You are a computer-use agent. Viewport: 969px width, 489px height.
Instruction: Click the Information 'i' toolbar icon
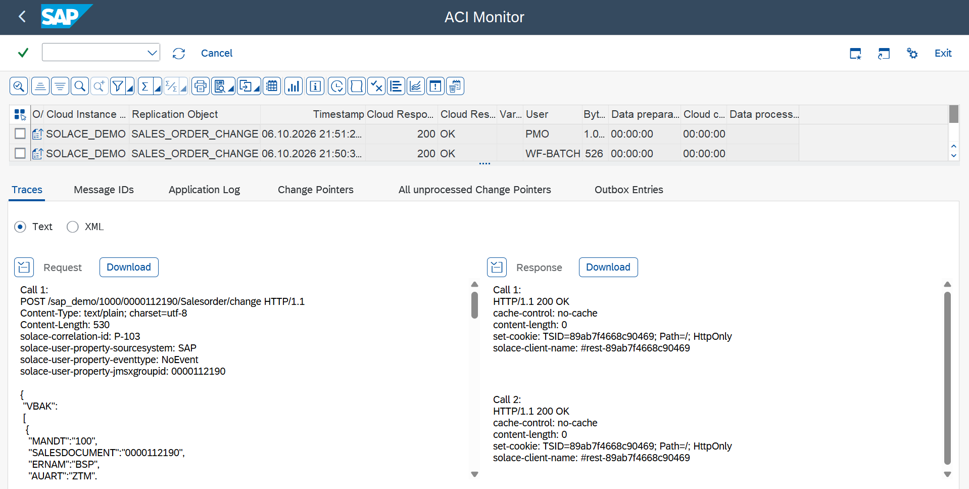click(x=316, y=87)
